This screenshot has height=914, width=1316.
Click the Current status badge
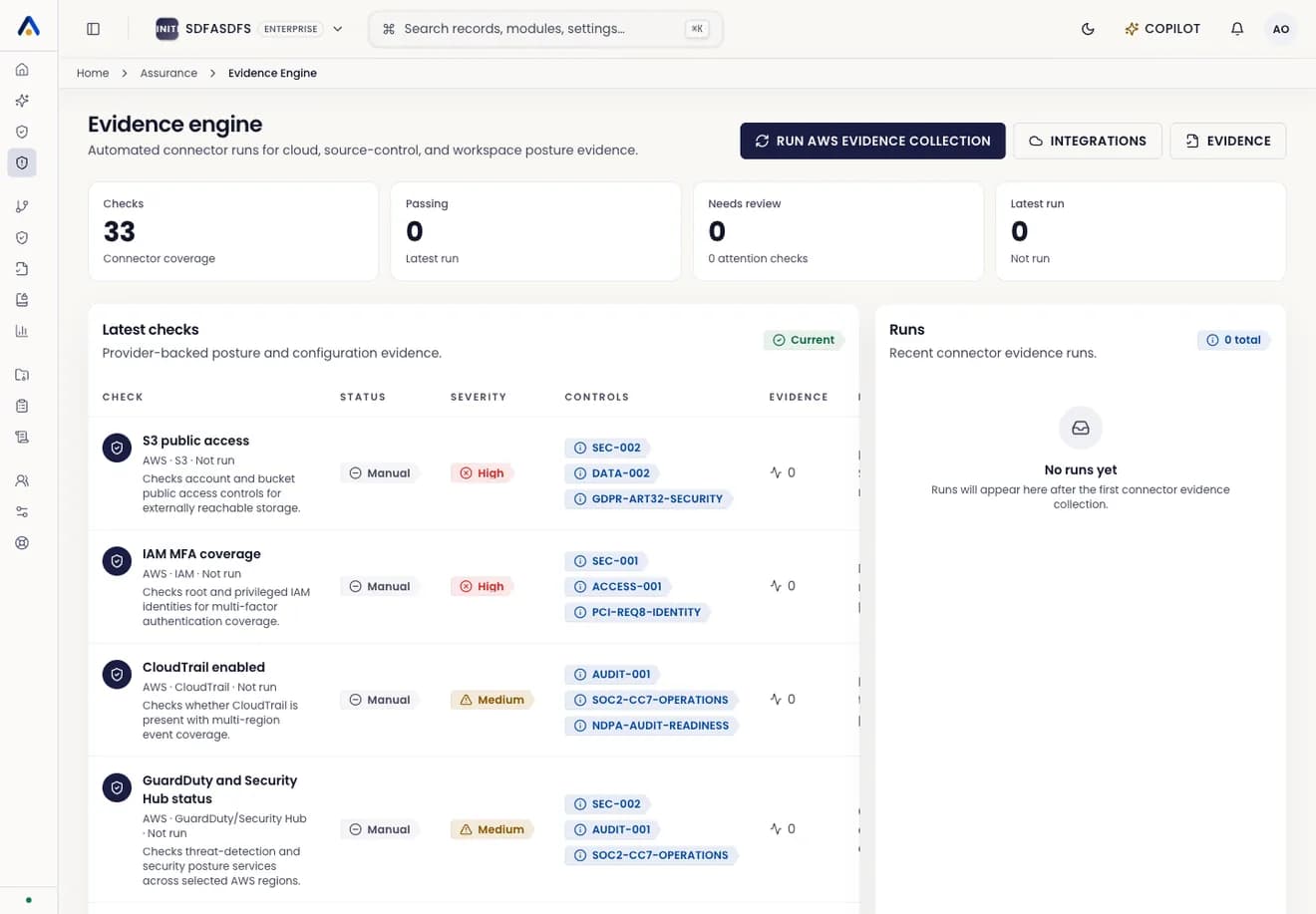pos(804,340)
